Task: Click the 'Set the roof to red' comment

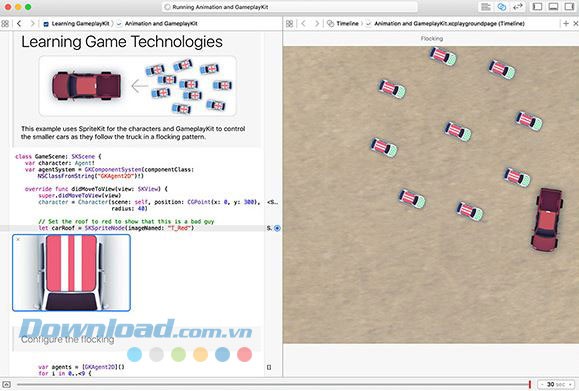Action: pos(126,222)
